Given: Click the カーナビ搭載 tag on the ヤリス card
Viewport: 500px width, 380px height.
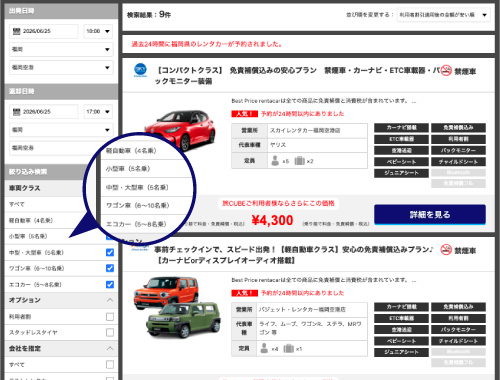Looking at the screenshot, I should coord(401,128).
